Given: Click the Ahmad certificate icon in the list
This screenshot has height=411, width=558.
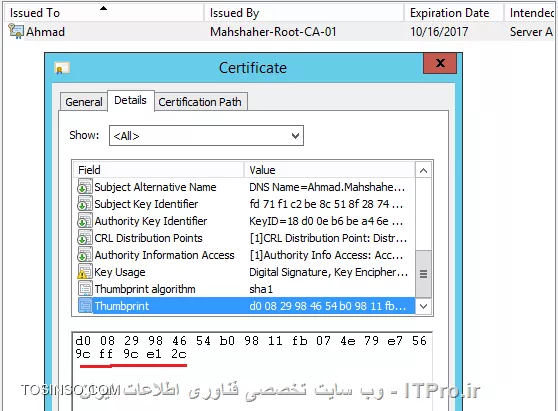Looking at the screenshot, I should (x=16, y=31).
